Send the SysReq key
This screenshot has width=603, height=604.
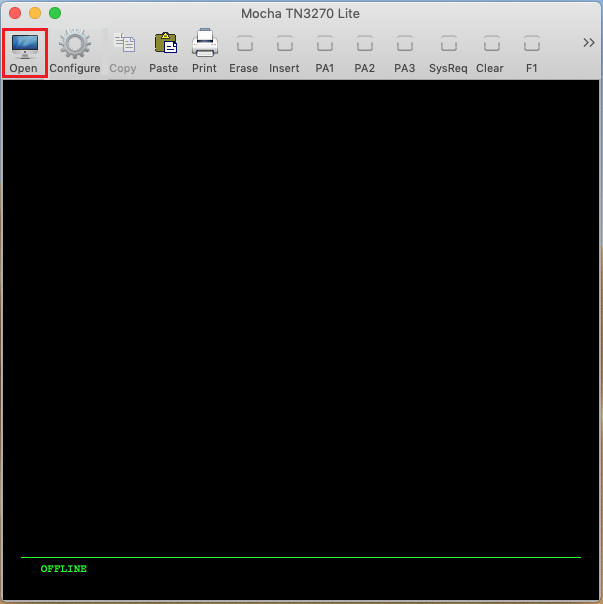[x=448, y=52]
